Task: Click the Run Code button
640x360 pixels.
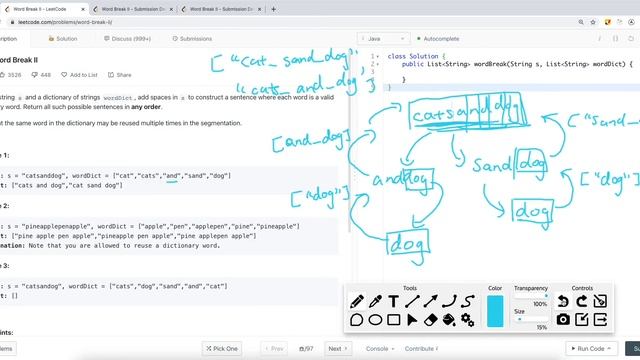Action: click(x=591, y=349)
